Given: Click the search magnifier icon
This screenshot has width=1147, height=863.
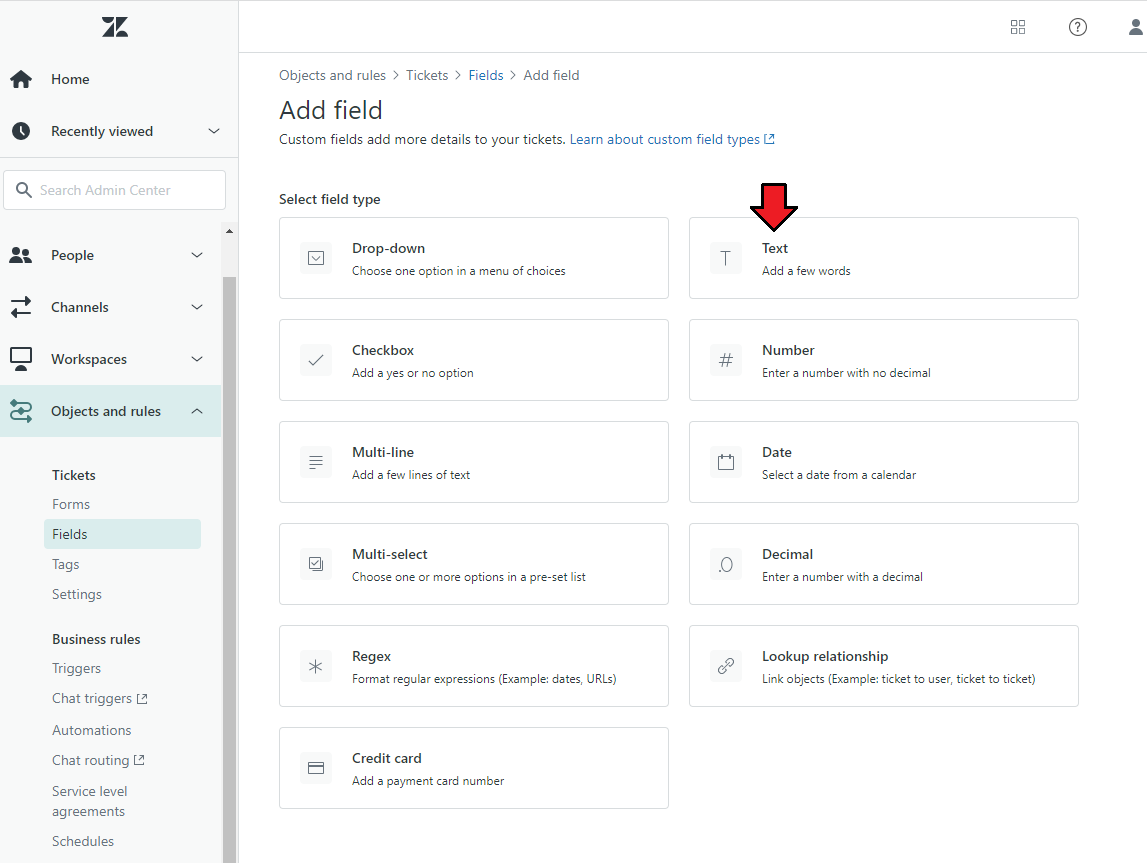Looking at the screenshot, I should [x=23, y=190].
